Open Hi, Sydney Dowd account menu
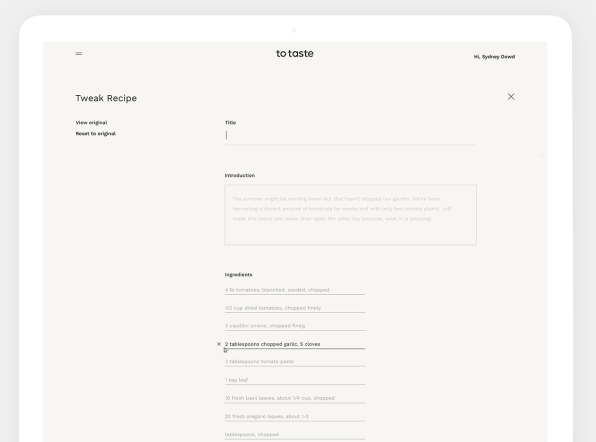This screenshot has width=596, height=442. (x=494, y=57)
